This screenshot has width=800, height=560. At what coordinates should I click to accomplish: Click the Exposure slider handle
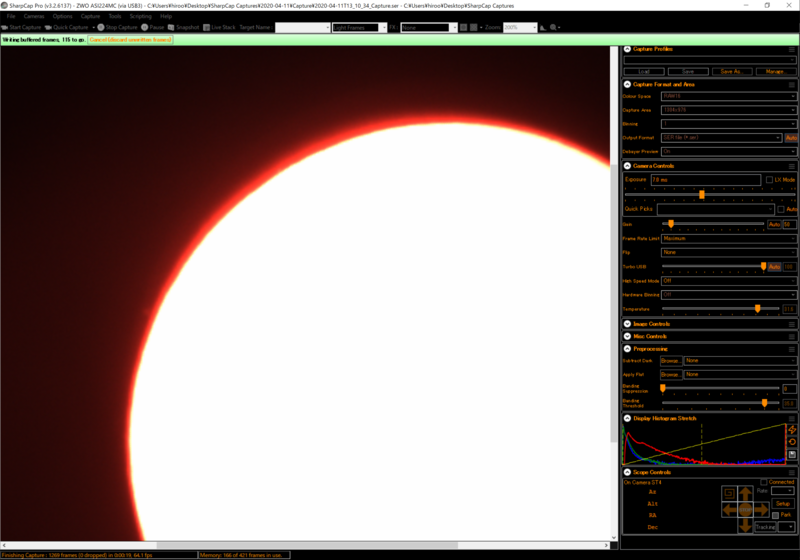coord(702,194)
